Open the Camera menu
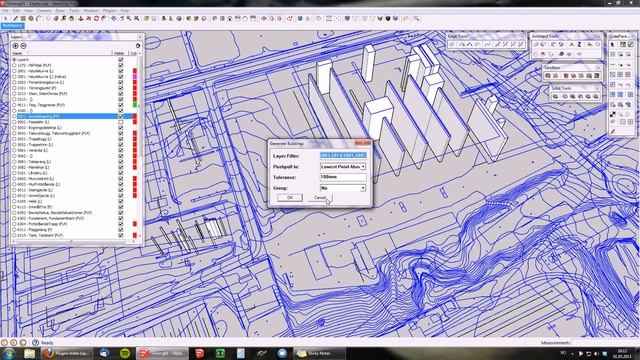Viewport: 640px width, 360px height. (x=44, y=11)
